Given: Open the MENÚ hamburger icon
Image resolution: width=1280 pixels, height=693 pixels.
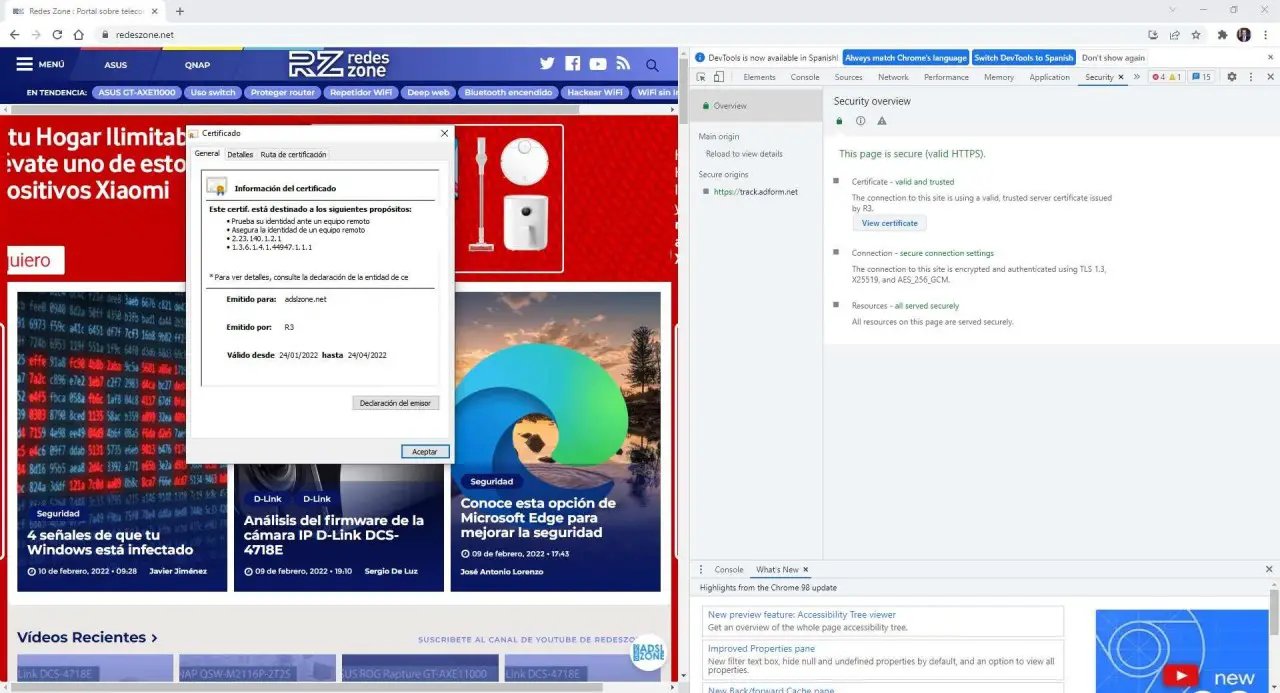Looking at the screenshot, I should coord(25,63).
